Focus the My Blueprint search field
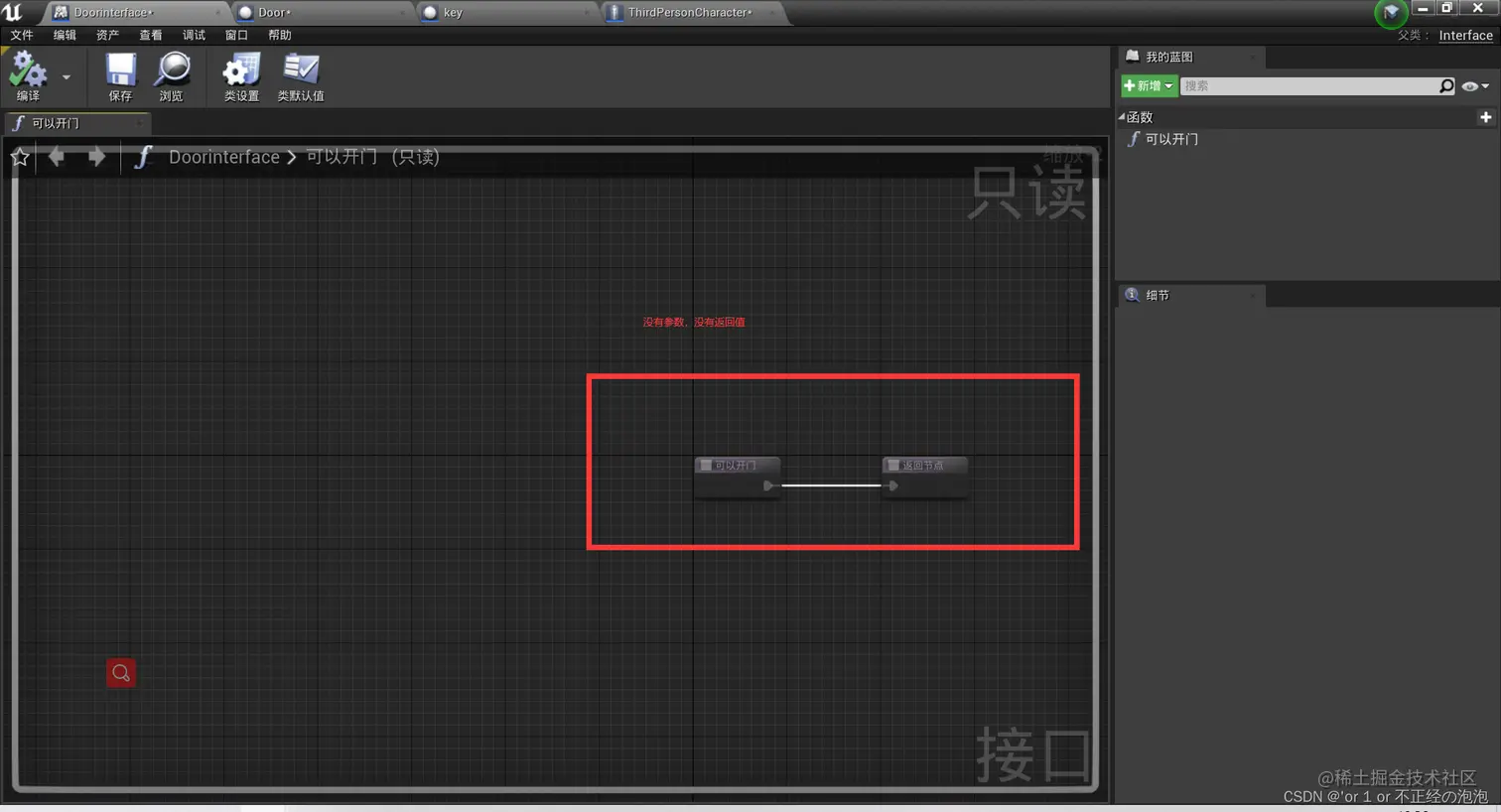Screen dimensions: 1501x812 coord(1309,86)
